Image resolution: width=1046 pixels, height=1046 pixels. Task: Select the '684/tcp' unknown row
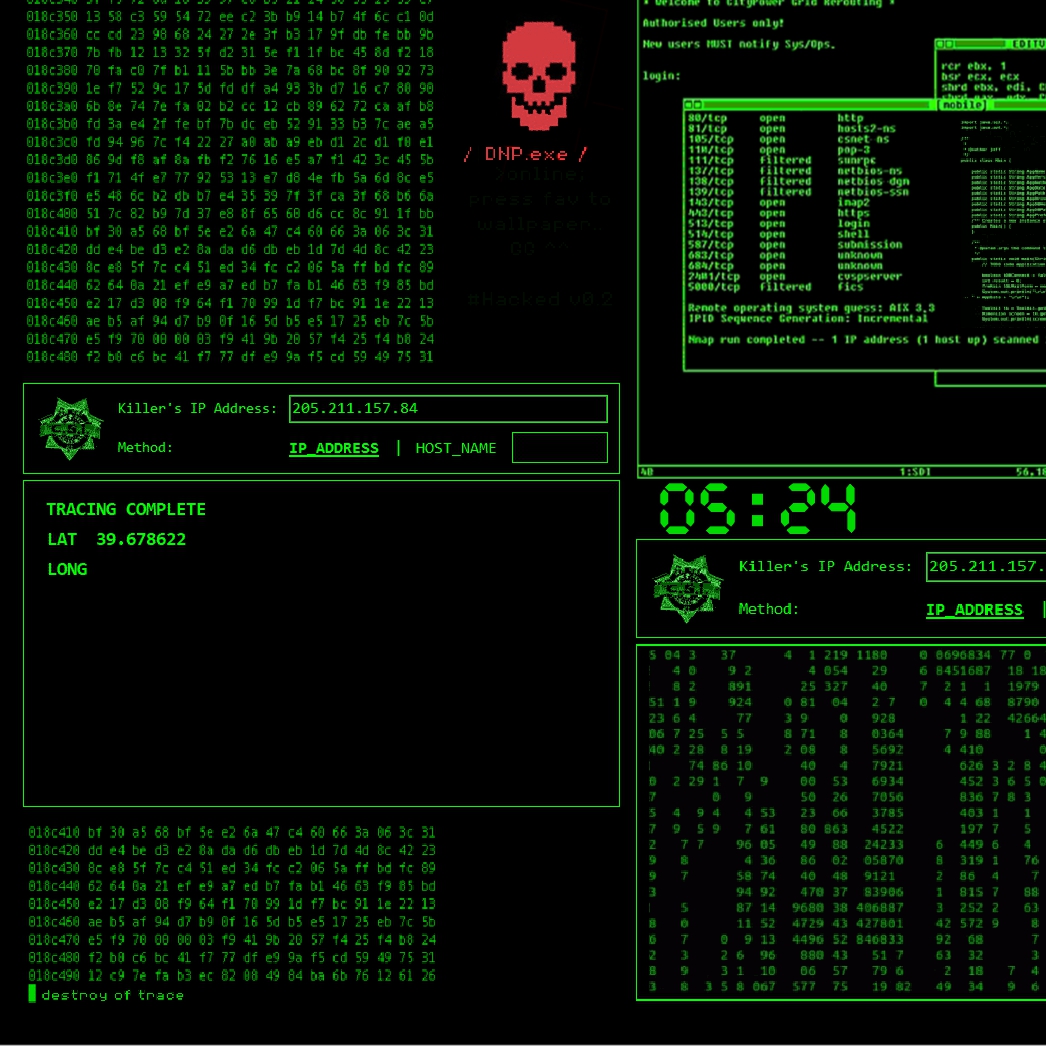pos(785,266)
